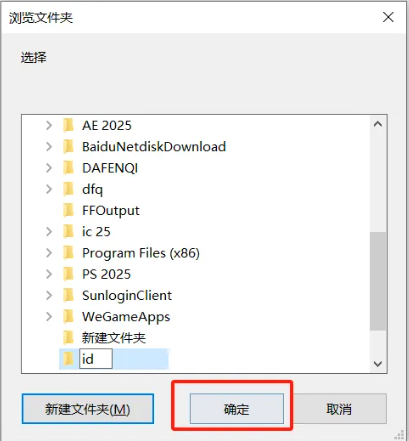
Task: Expand the WeGameApps folder chevron
Action: tap(49, 316)
